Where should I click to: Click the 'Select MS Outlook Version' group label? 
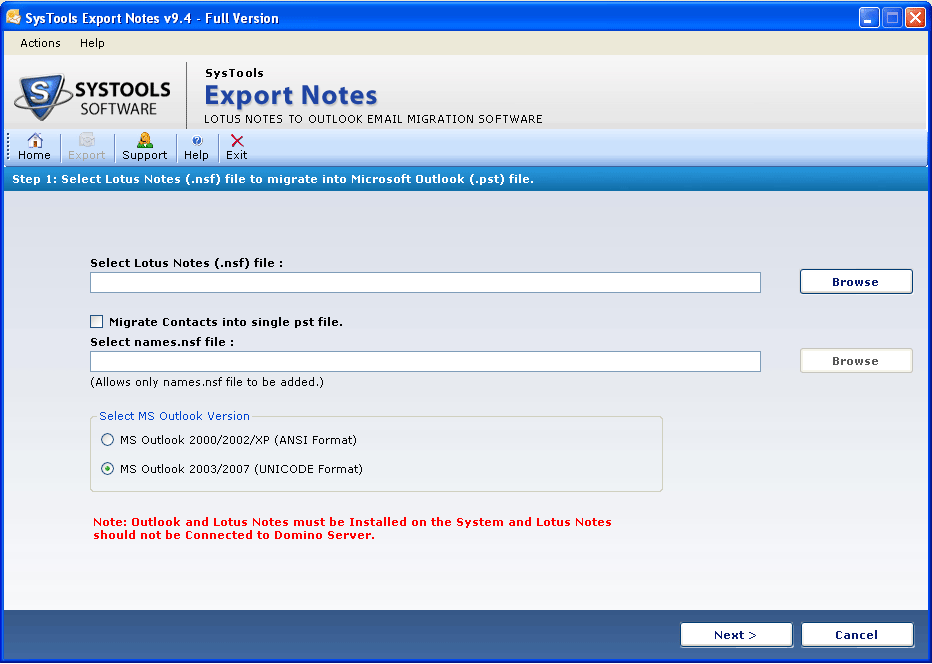tap(174, 416)
